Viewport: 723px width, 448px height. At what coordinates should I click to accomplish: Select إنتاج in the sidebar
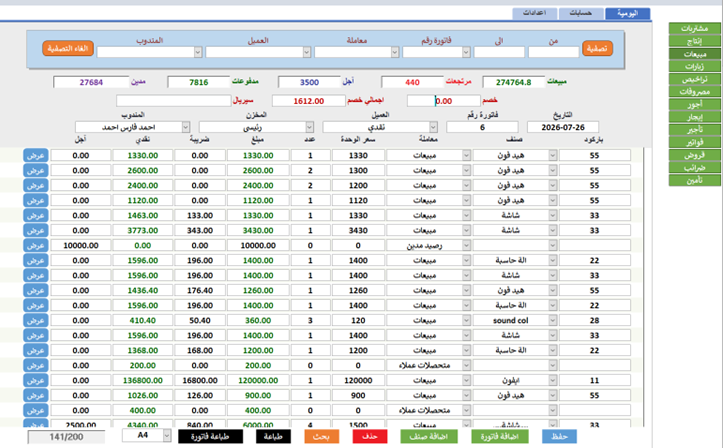click(x=694, y=41)
